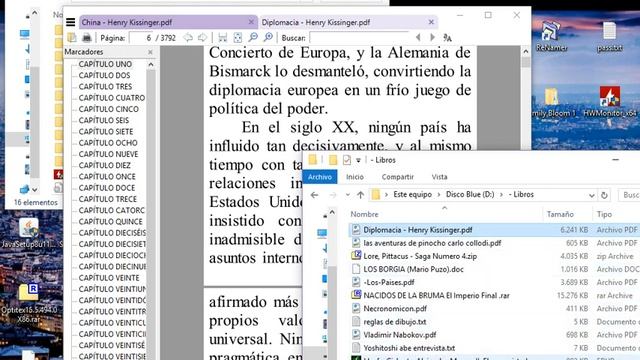Close the Diplomacia - Henry Kissinger.pdf tab

click(431, 22)
